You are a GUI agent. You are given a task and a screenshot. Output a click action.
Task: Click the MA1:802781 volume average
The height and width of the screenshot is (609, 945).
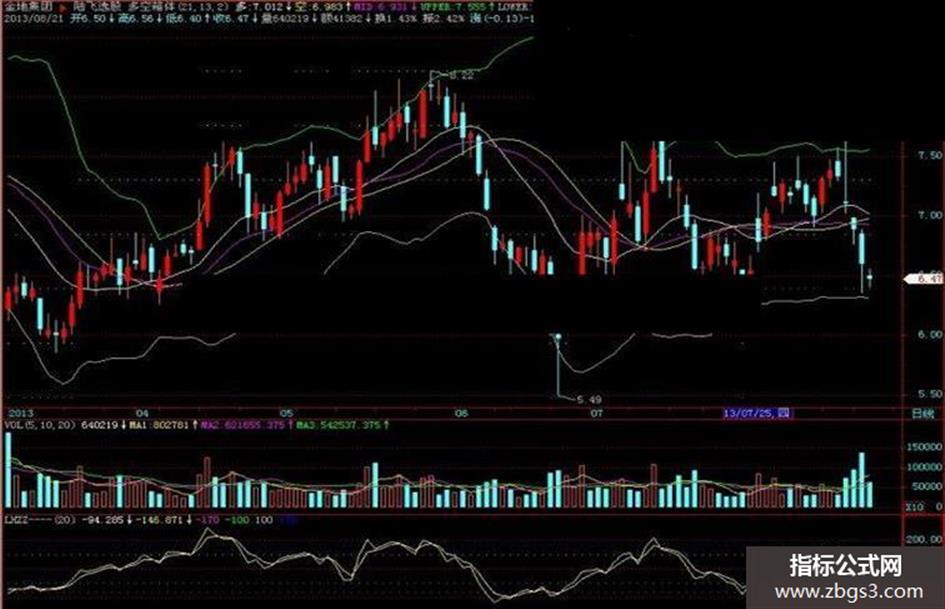161,425
